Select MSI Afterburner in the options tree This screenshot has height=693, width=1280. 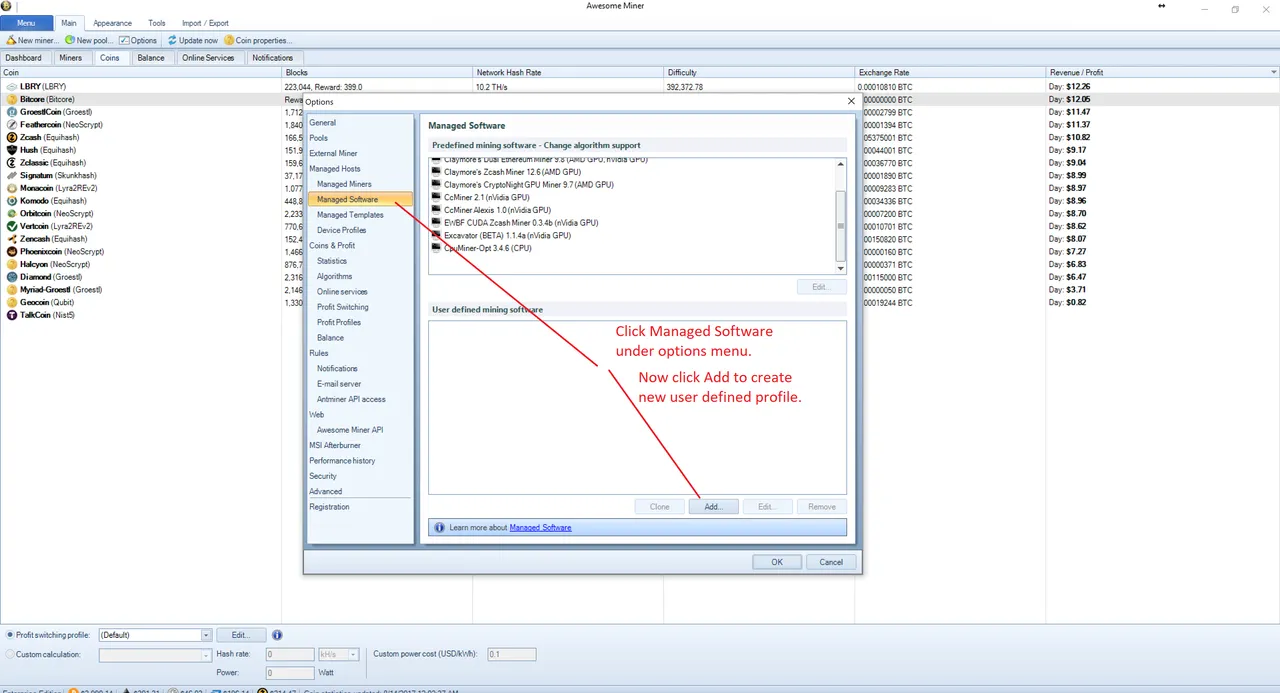click(x=335, y=445)
